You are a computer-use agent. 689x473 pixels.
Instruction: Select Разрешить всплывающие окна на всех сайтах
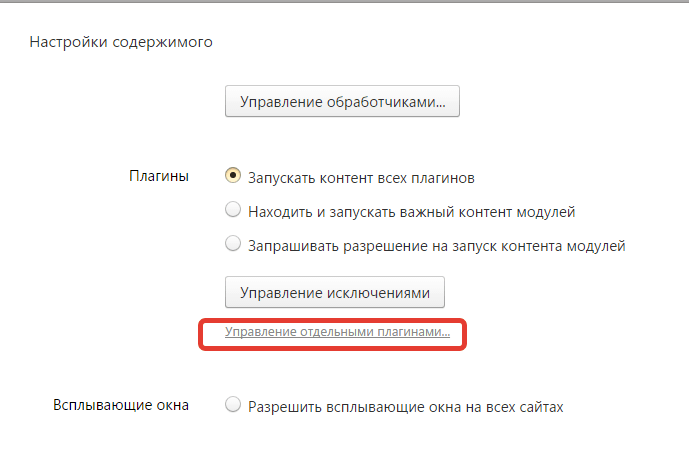pos(233,405)
